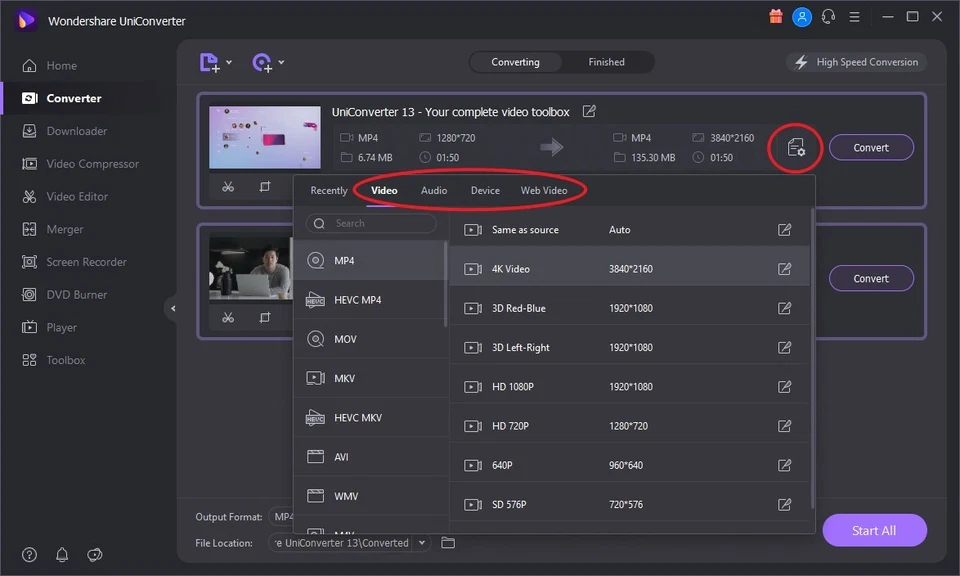This screenshot has width=960, height=576.
Task: Switch to the Finished tab
Action: [606, 61]
